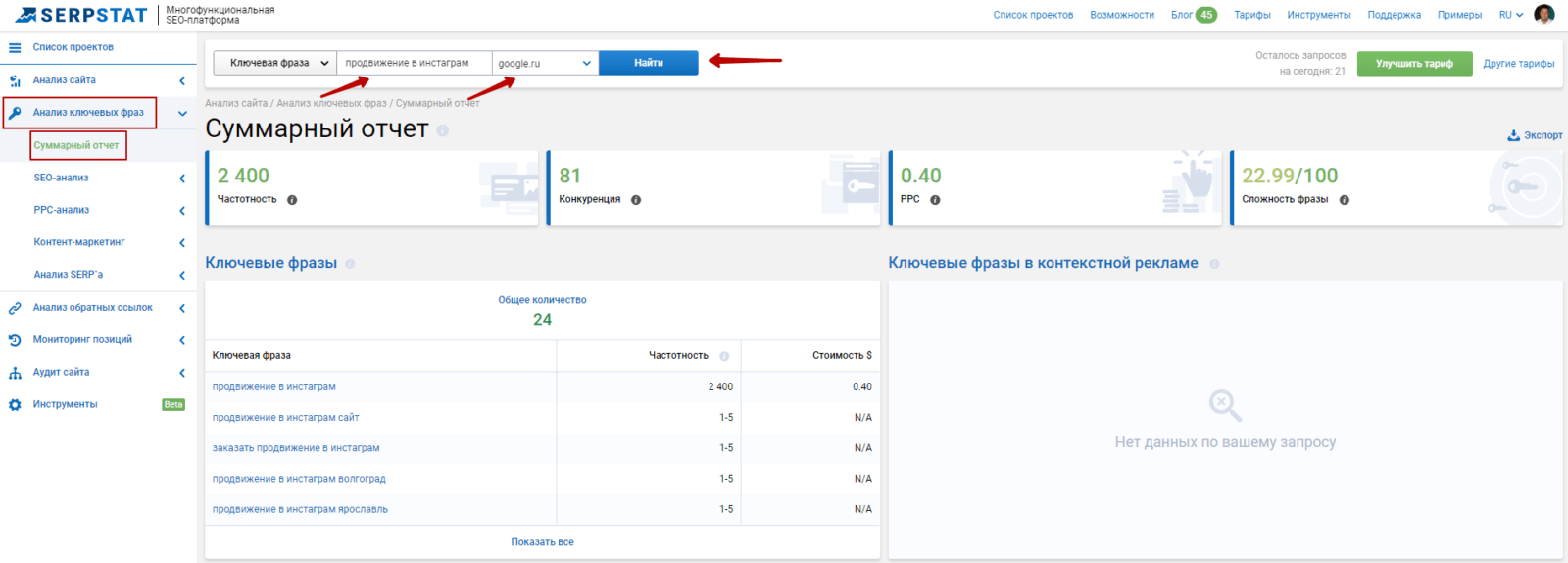Open keyword заказать продвижение в инстаграм
The image size is (1568, 563).
coord(296,448)
